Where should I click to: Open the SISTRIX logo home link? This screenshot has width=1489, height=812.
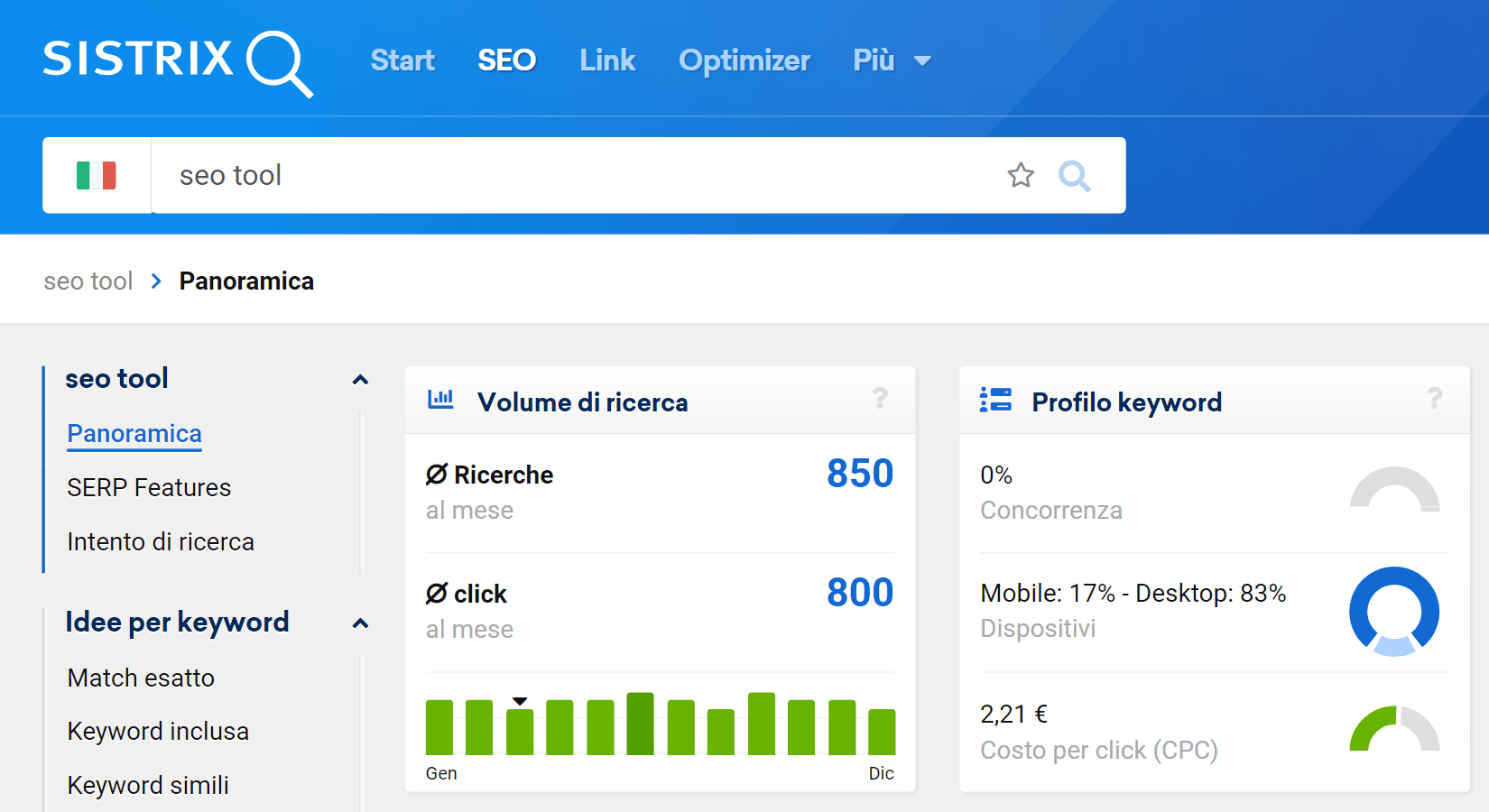178,62
